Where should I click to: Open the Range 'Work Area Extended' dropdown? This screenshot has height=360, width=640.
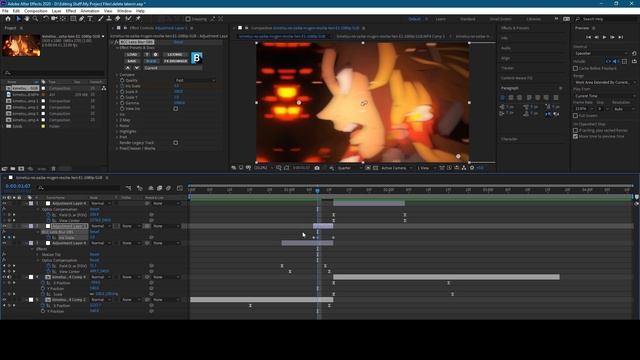(x=605, y=82)
